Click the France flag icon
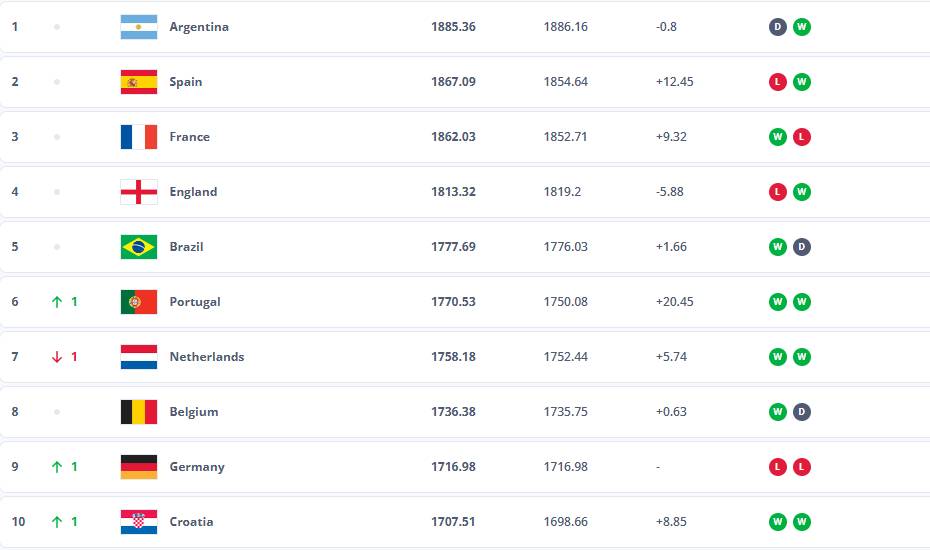Viewport: 930px width, 550px height. [139, 137]
